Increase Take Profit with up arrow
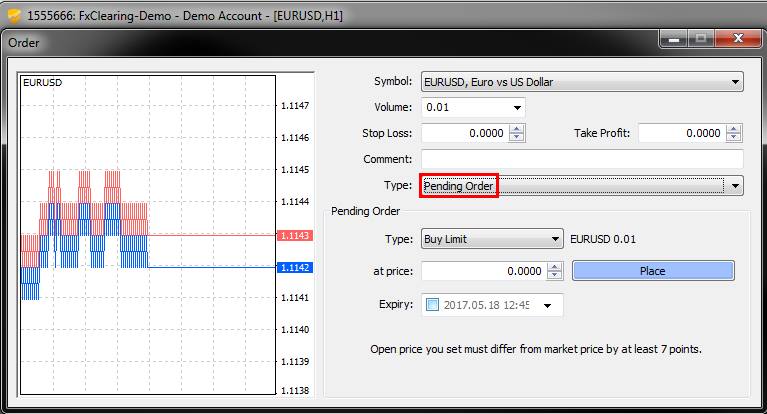The image size is (767, 414). (735, 129)
